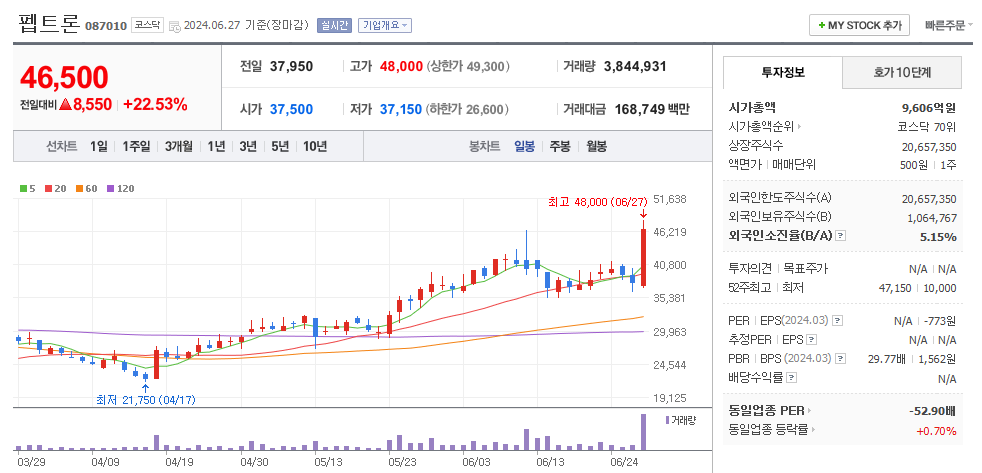Click the 투자의견 label
982x473 pixels.
click(751, 269)
